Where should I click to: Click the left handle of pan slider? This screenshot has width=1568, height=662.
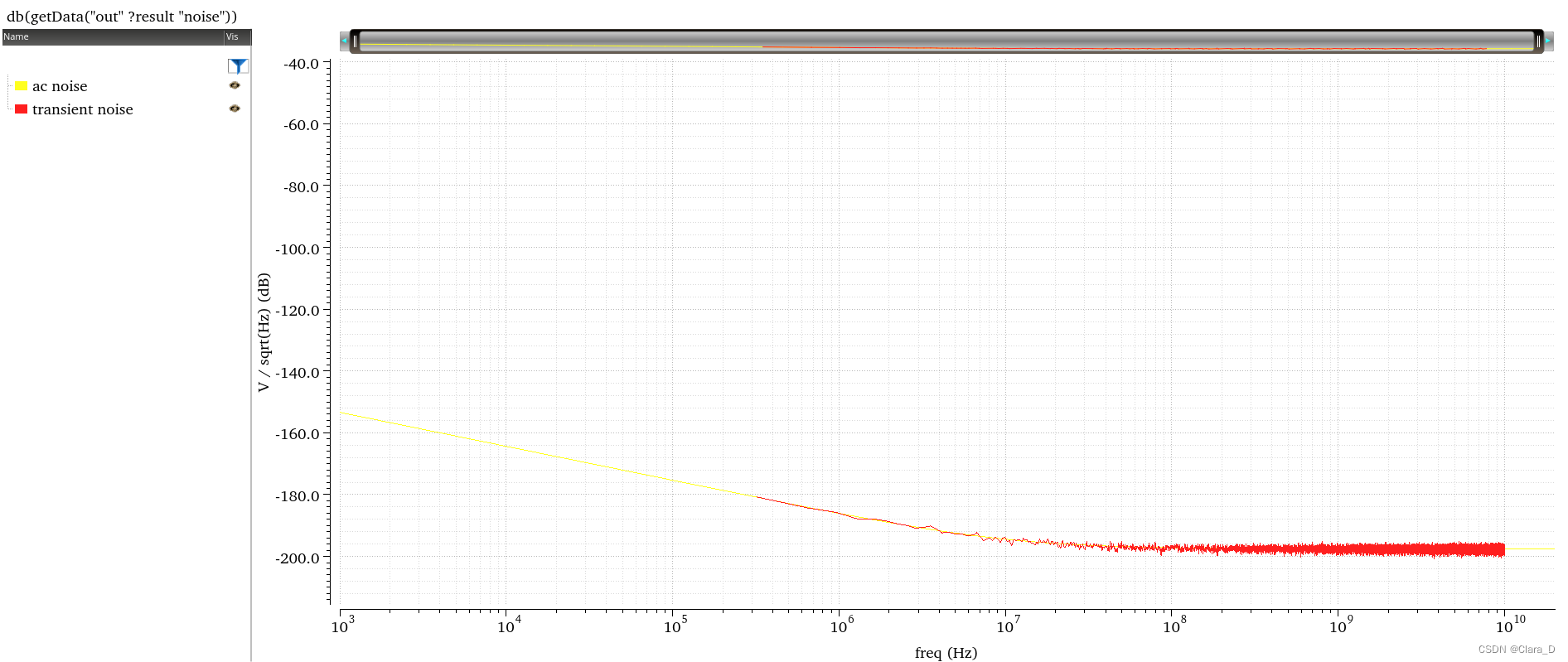pyautogui.click(x=356, y=41)
